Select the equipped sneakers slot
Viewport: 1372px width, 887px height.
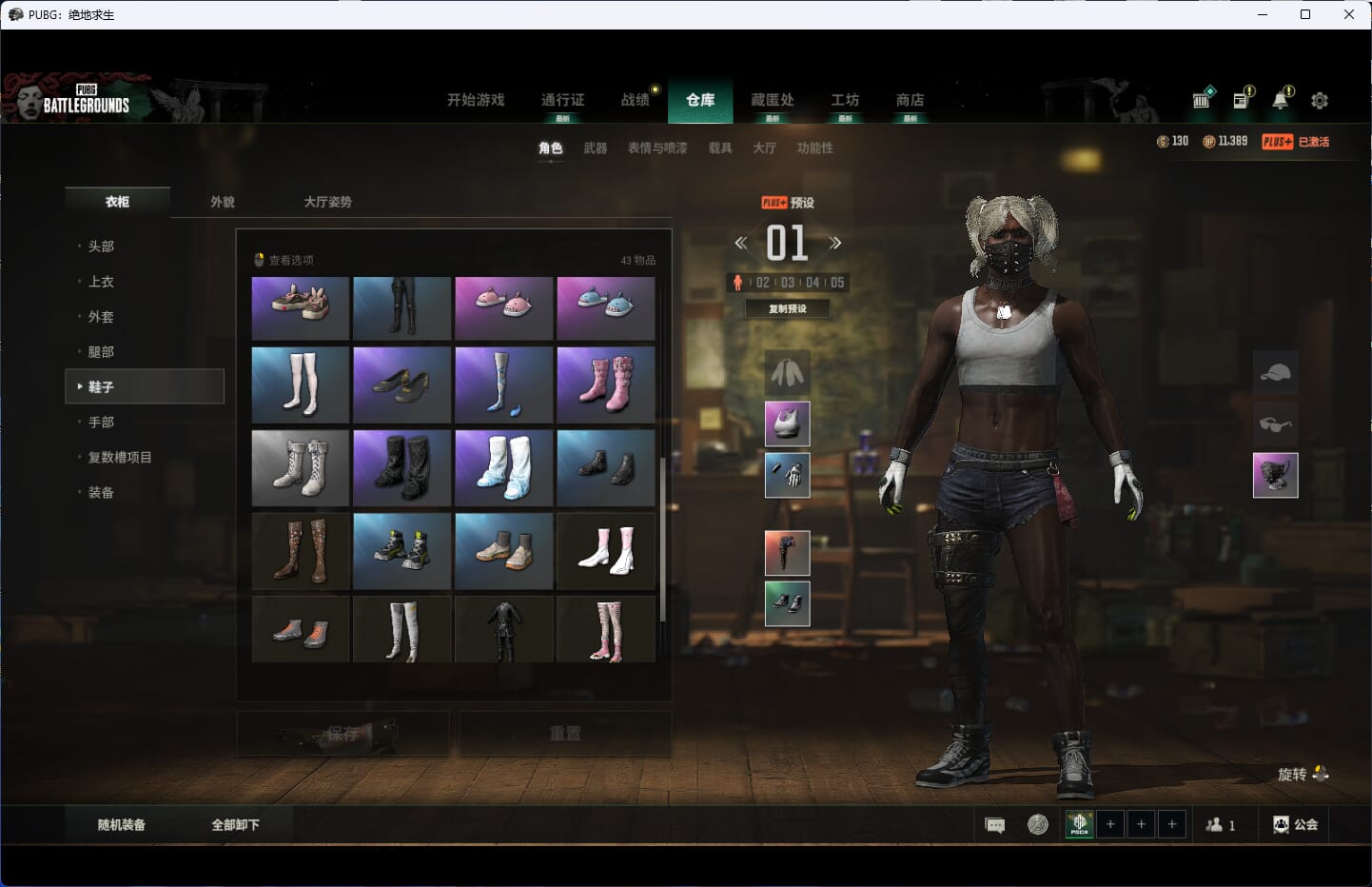pyautogui.click(x=788, y=603)
